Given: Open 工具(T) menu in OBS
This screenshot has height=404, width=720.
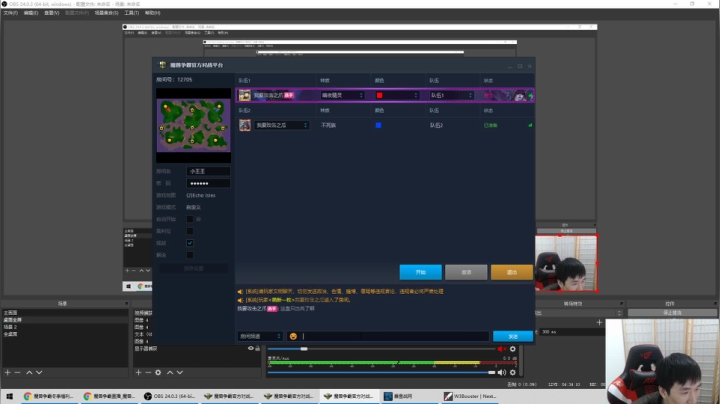Looking at the screenshot, I should [x=131, y=13].
